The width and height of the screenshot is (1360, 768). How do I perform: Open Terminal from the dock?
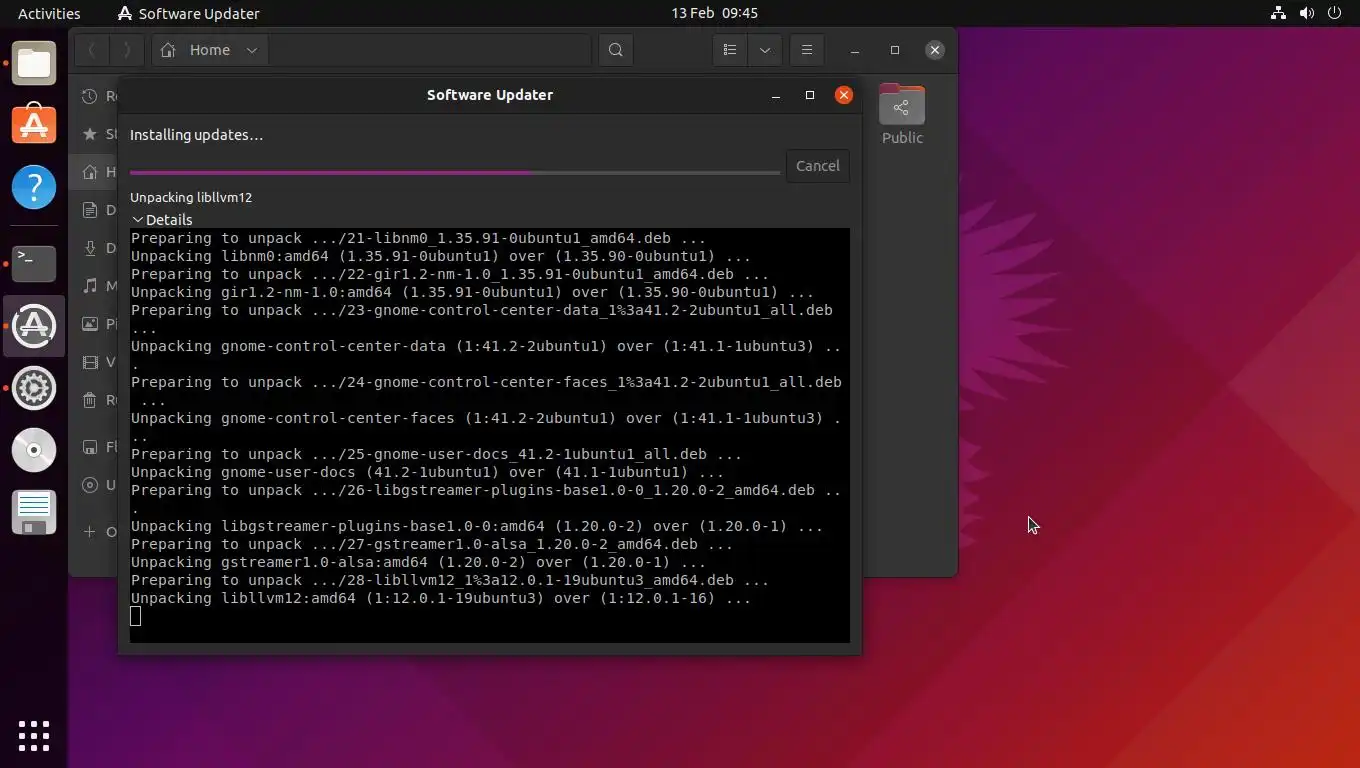coord(34,263)
